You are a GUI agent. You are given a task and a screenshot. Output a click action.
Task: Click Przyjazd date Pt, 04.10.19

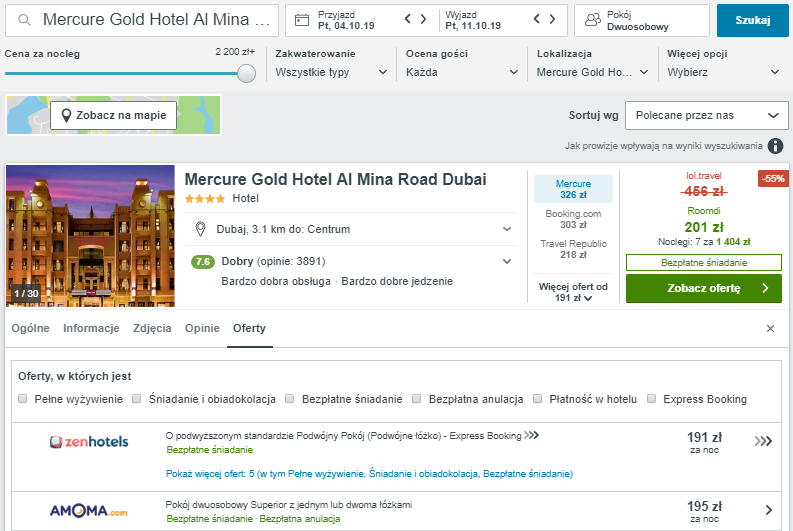pos(346,21)
